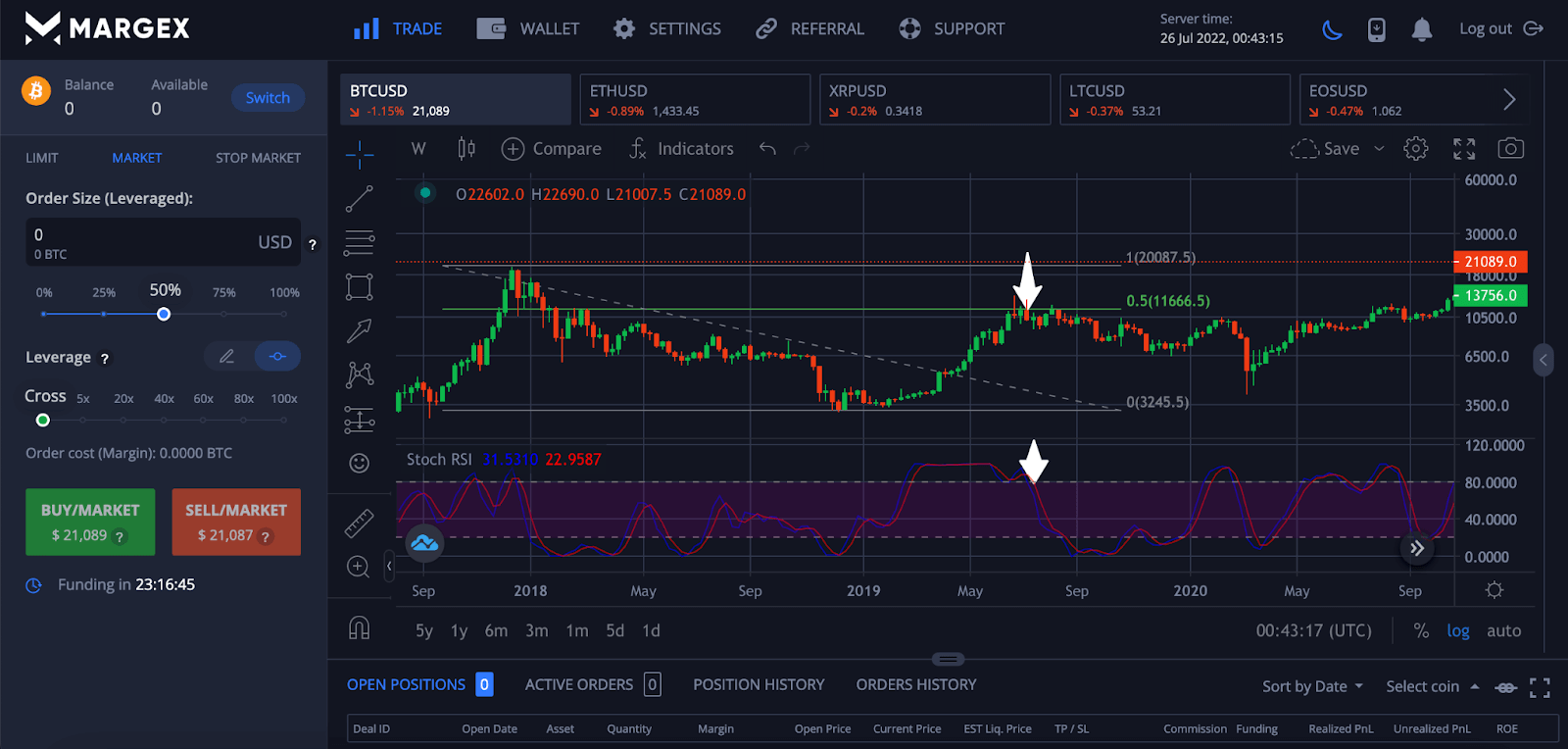Open the candlestick chart style icon
1568x749 pixels.
pyautogui.click(x=466, y=149)
